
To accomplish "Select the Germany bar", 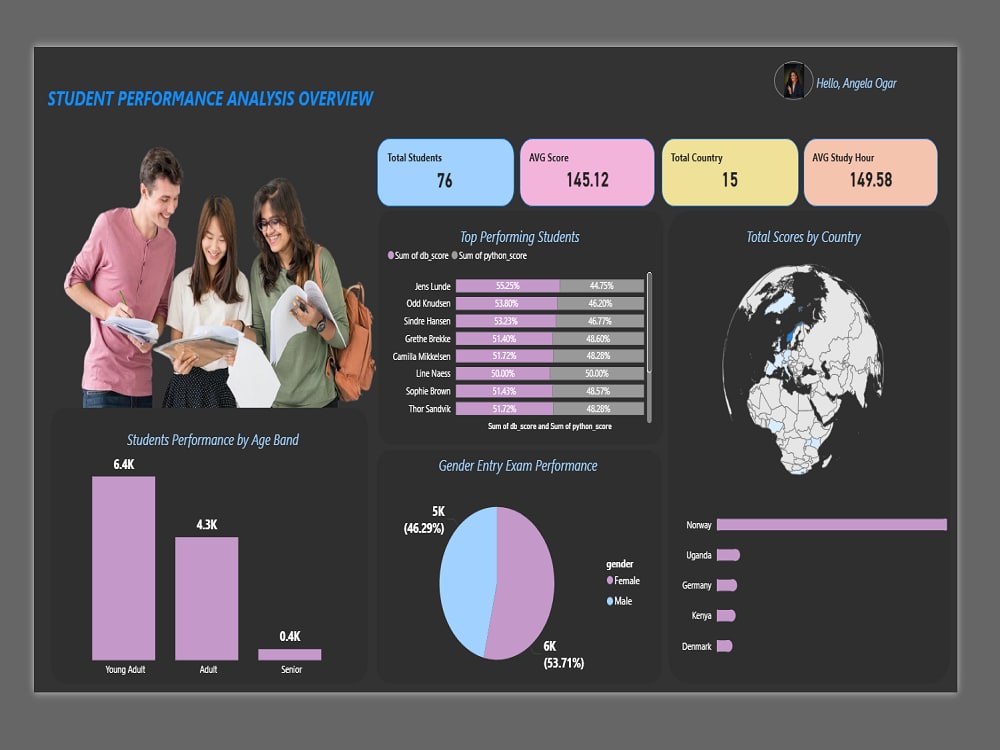I will [727, 585].
